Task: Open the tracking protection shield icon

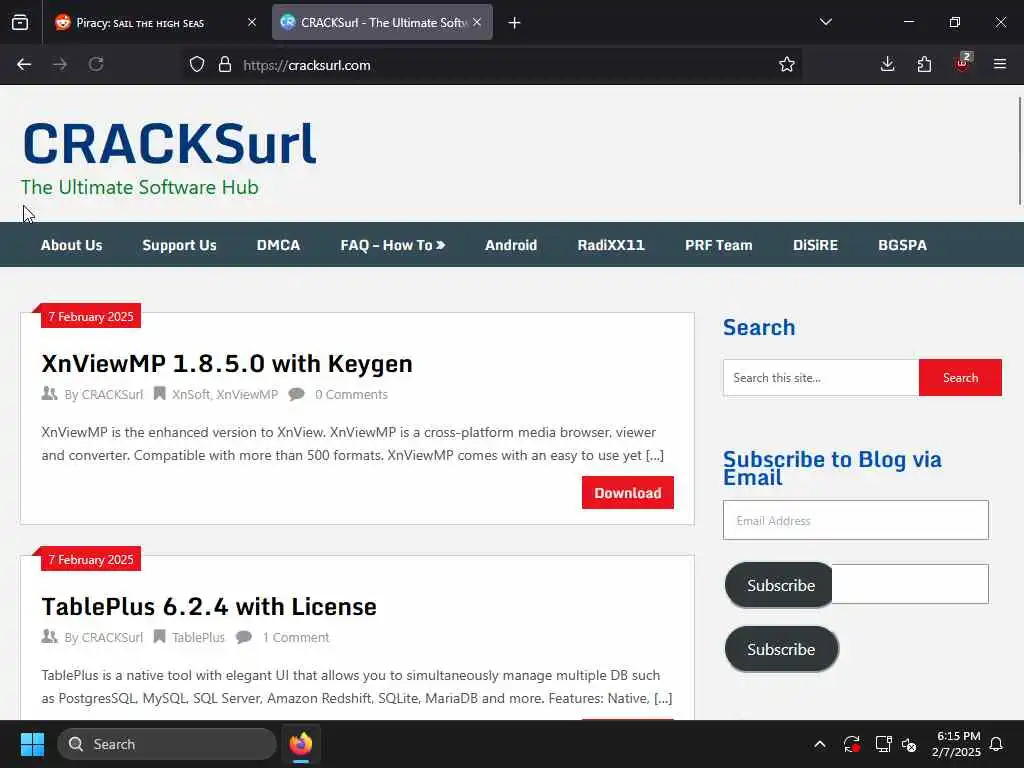Action: [x=197, y=65]
